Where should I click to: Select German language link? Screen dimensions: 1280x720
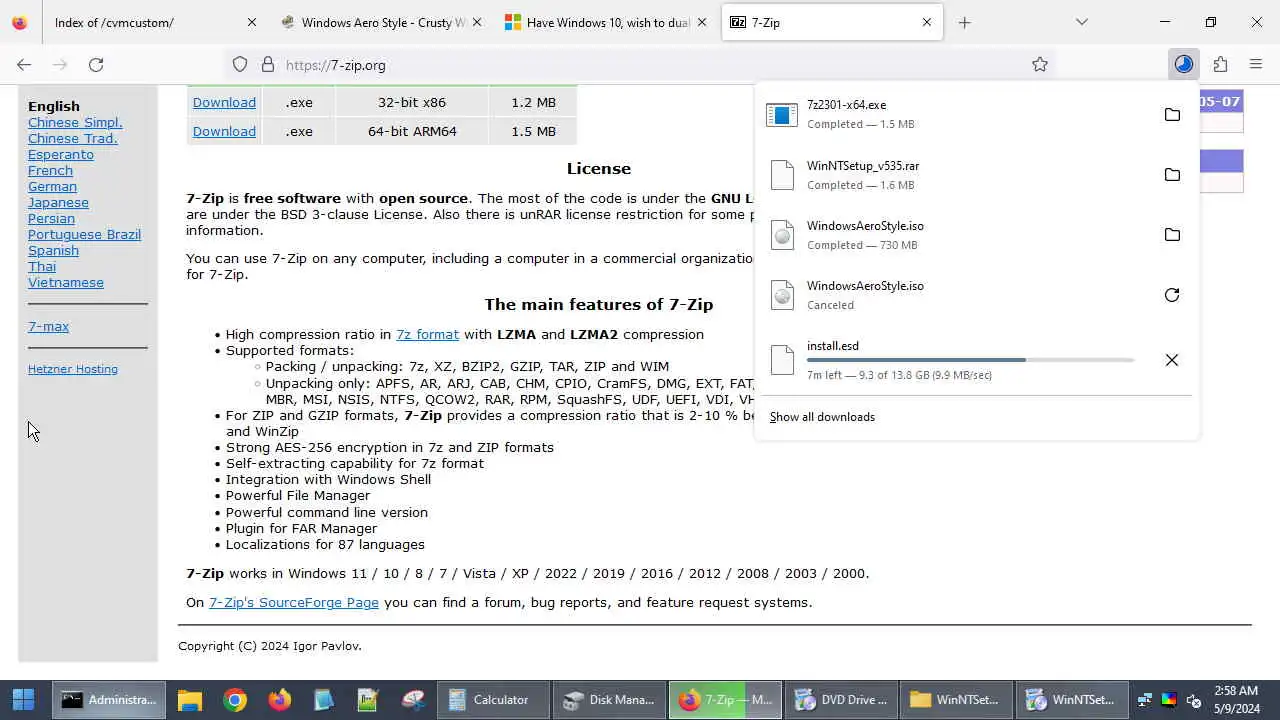pos(52,186)
